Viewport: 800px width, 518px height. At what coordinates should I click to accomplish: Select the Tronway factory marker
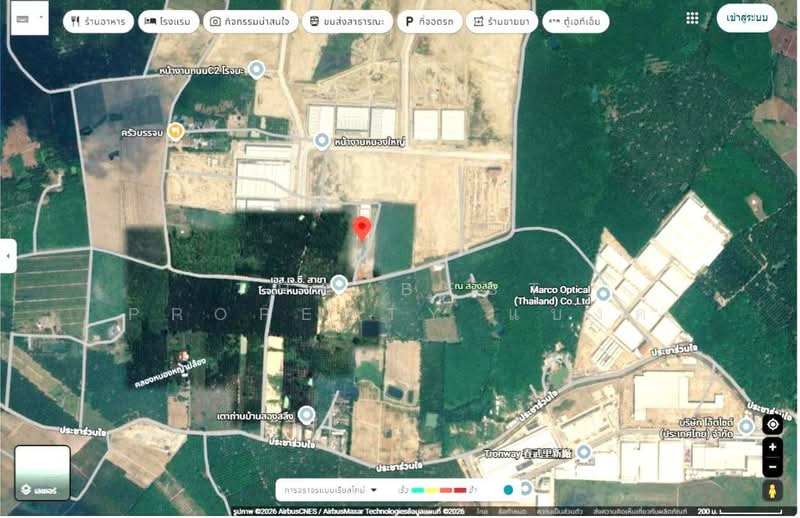(584, 452)
